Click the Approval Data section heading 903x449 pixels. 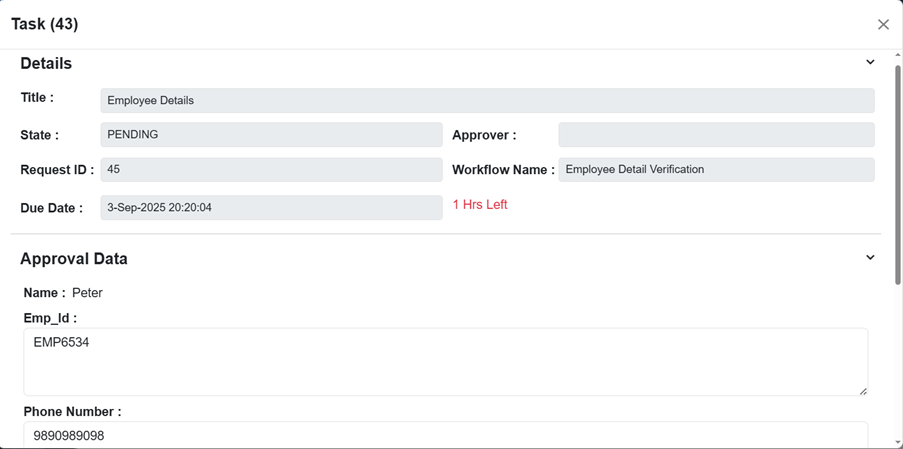[74, 258]
